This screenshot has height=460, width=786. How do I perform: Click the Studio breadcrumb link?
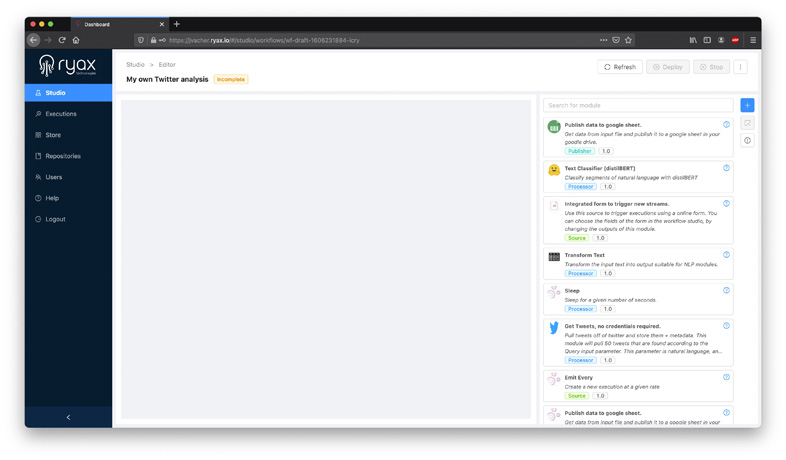(135, 65)
